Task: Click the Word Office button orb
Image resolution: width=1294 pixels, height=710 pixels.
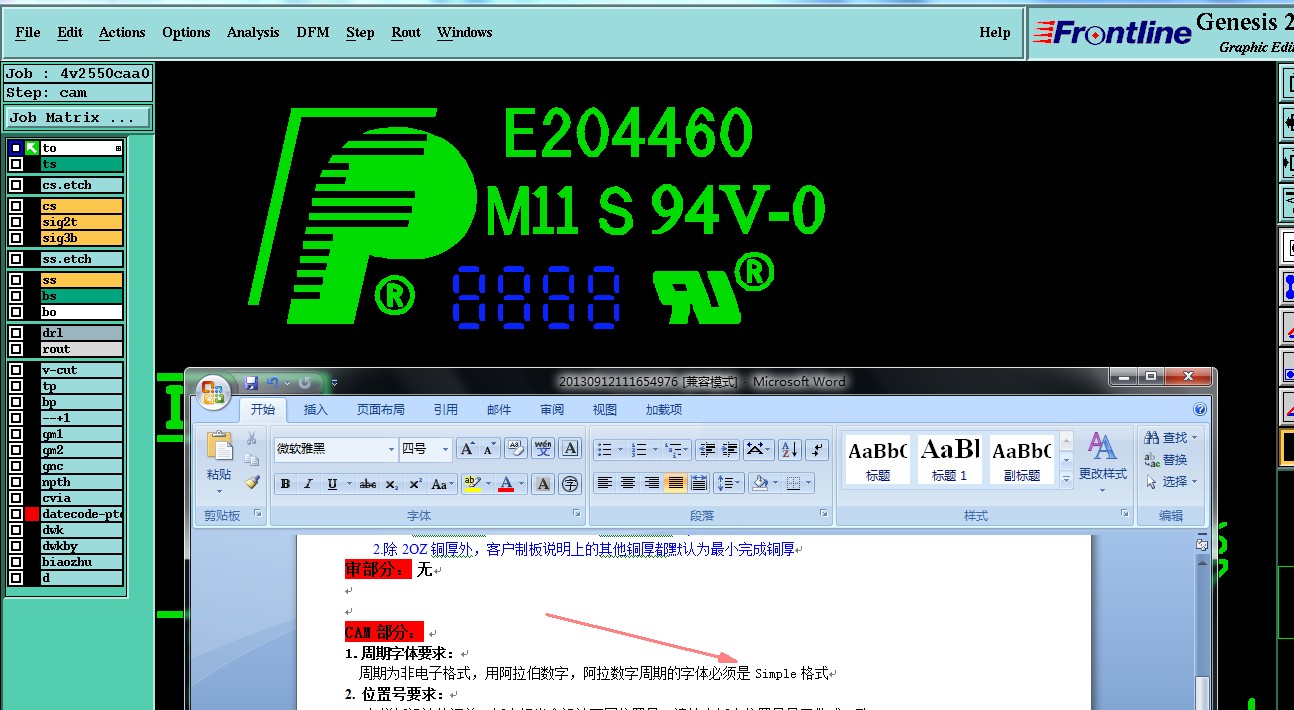Action: (x=213, y=392)
